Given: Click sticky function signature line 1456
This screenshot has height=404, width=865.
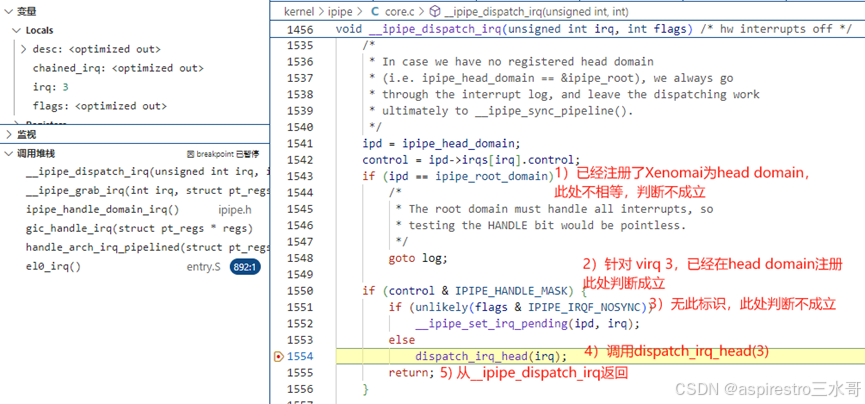Looking at the screenshot, I should click(x=594, y=29).
